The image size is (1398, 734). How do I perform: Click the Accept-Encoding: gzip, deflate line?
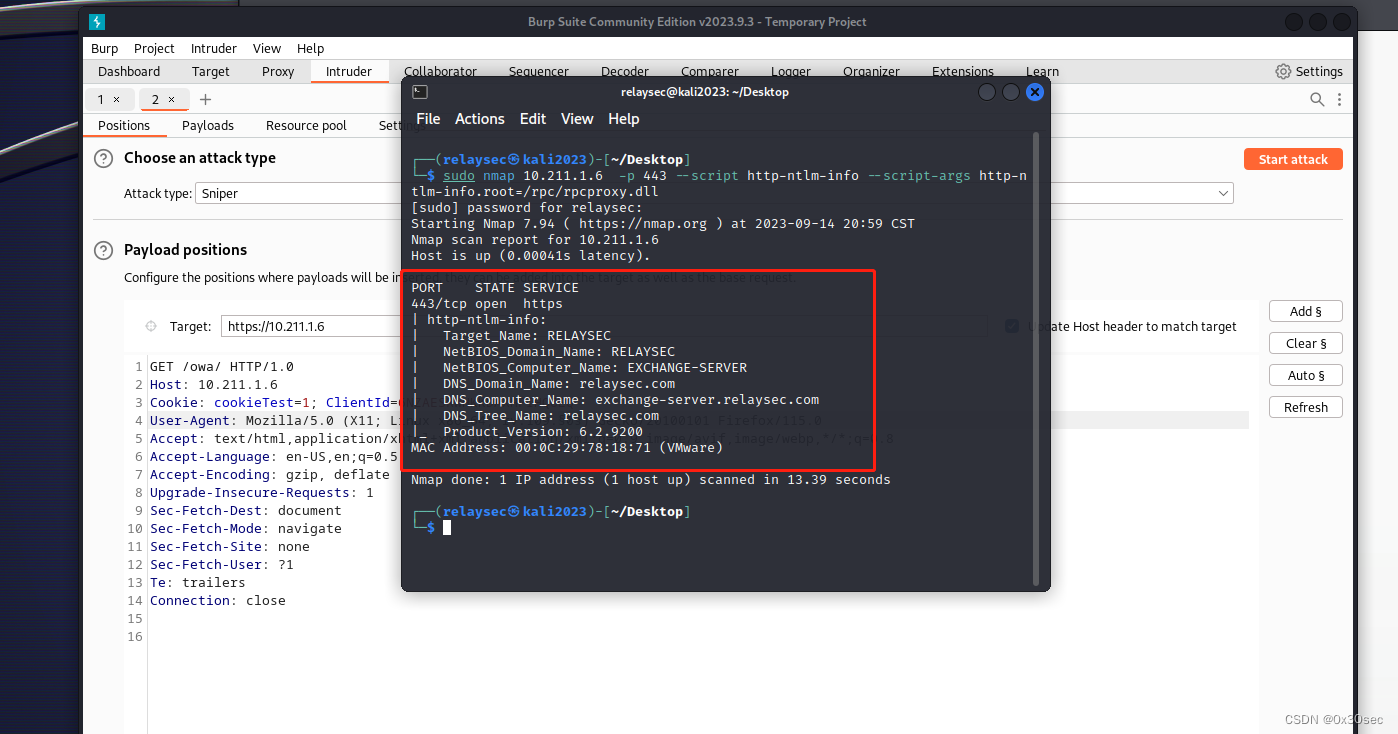coord(270,474)
